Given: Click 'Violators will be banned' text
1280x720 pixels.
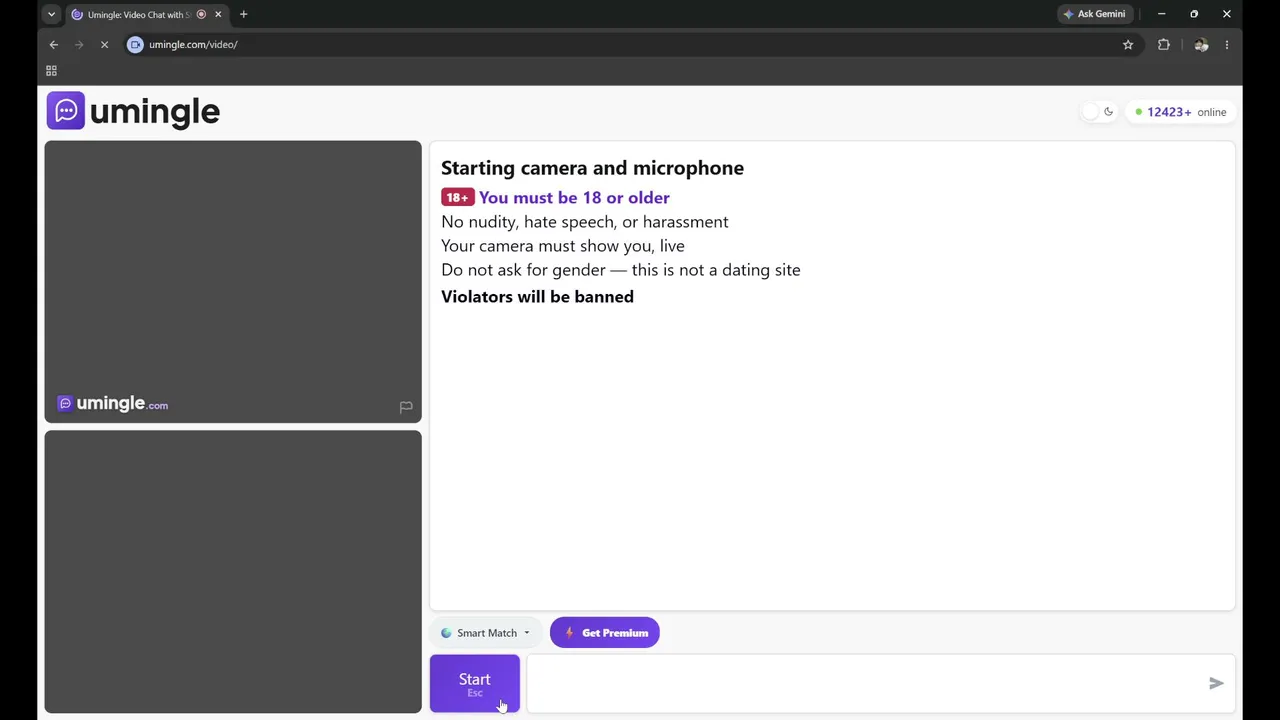Looking at the screenshot, I should (x=537, y=297).
